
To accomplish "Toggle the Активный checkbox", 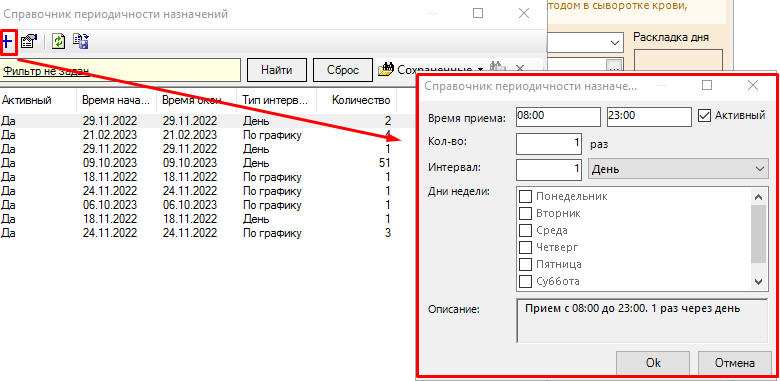I will tap(703, 115).
